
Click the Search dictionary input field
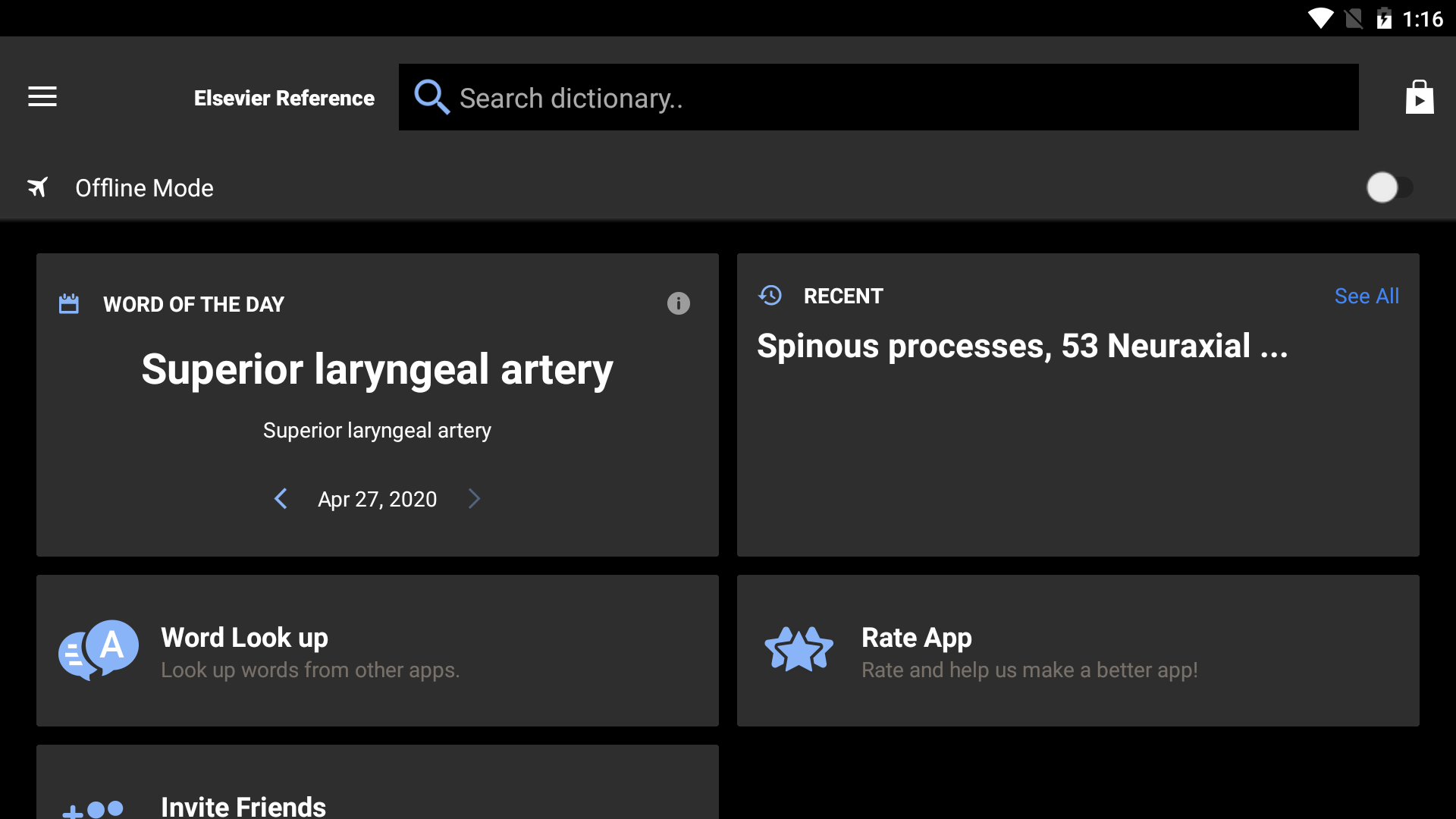(878, 97)
